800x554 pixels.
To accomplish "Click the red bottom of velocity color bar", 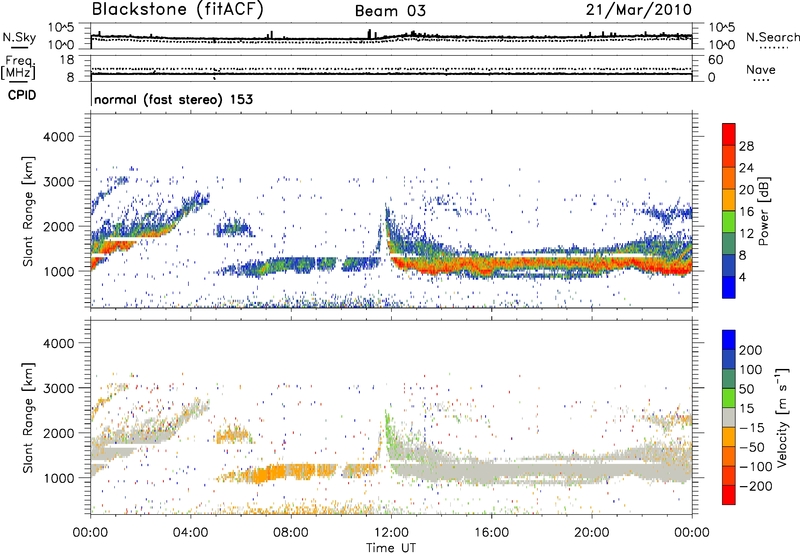I will pyautogui.click(x=729, y=495).
